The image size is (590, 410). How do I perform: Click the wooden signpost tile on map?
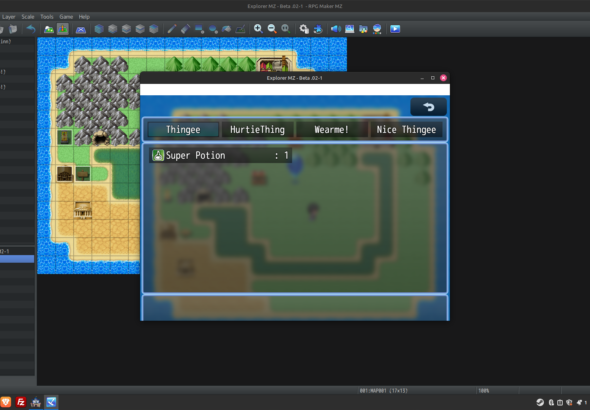[x=82, y=174]
